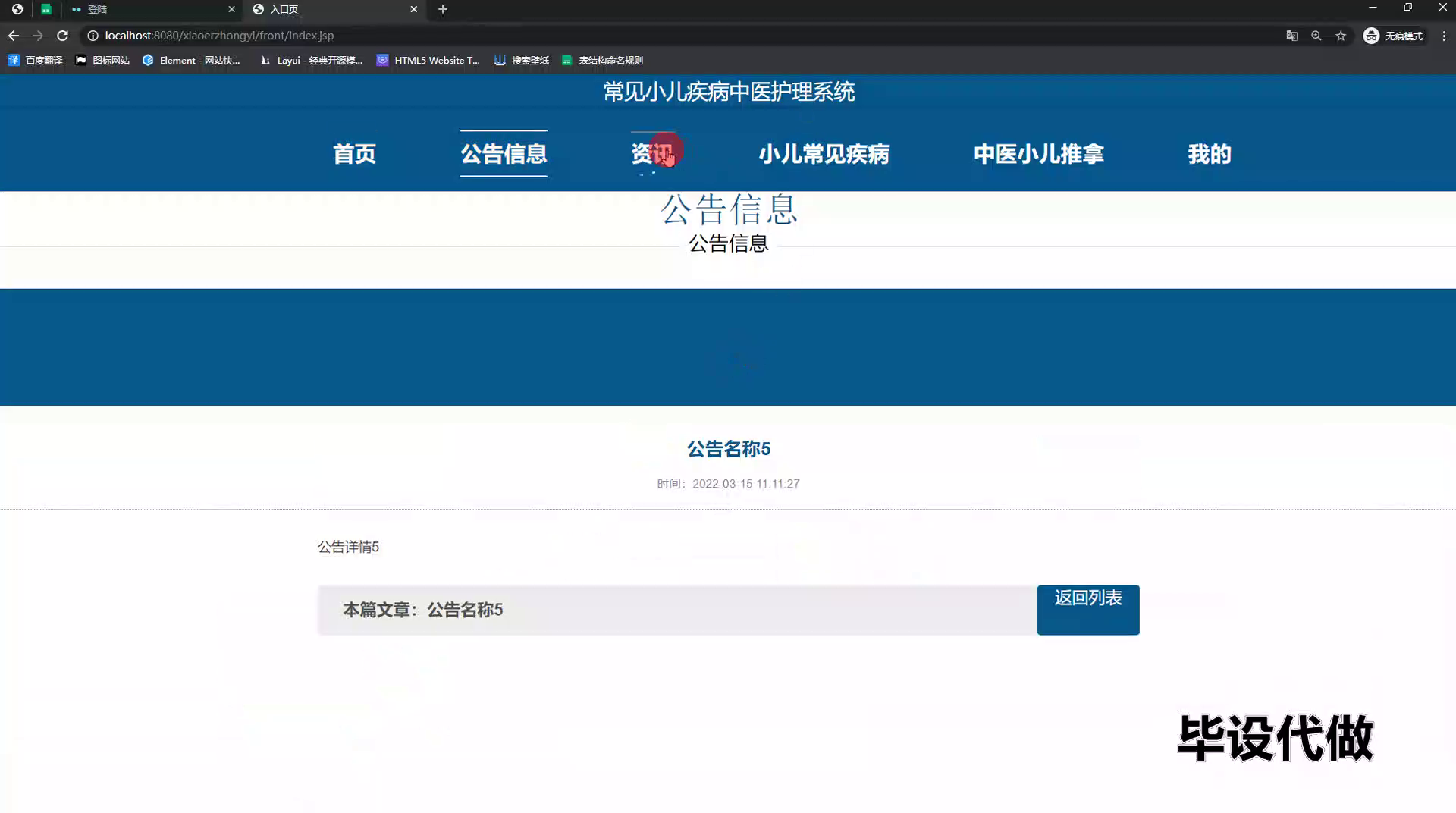The height and width of the screenshot is (813, 1456).
Task: Restore the browser window size
Action: pyautogui.click(x=1407, y=8)
